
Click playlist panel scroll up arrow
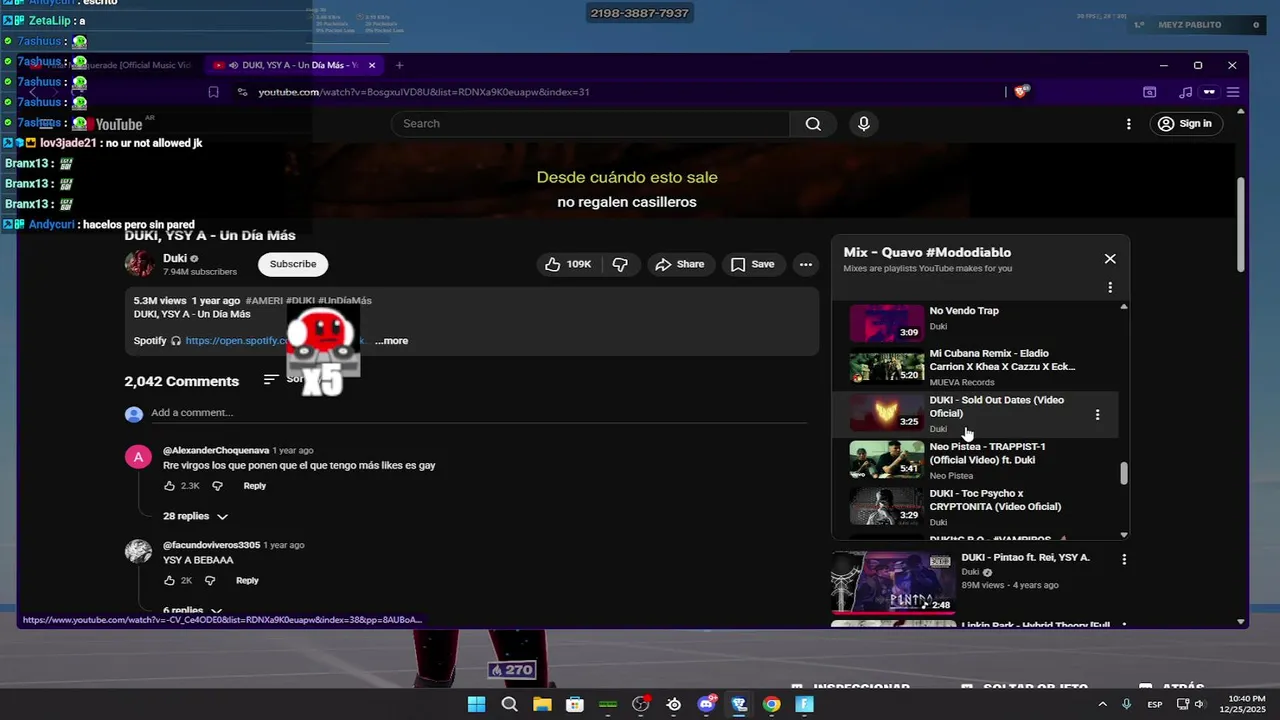click(x=1124, y=307)
